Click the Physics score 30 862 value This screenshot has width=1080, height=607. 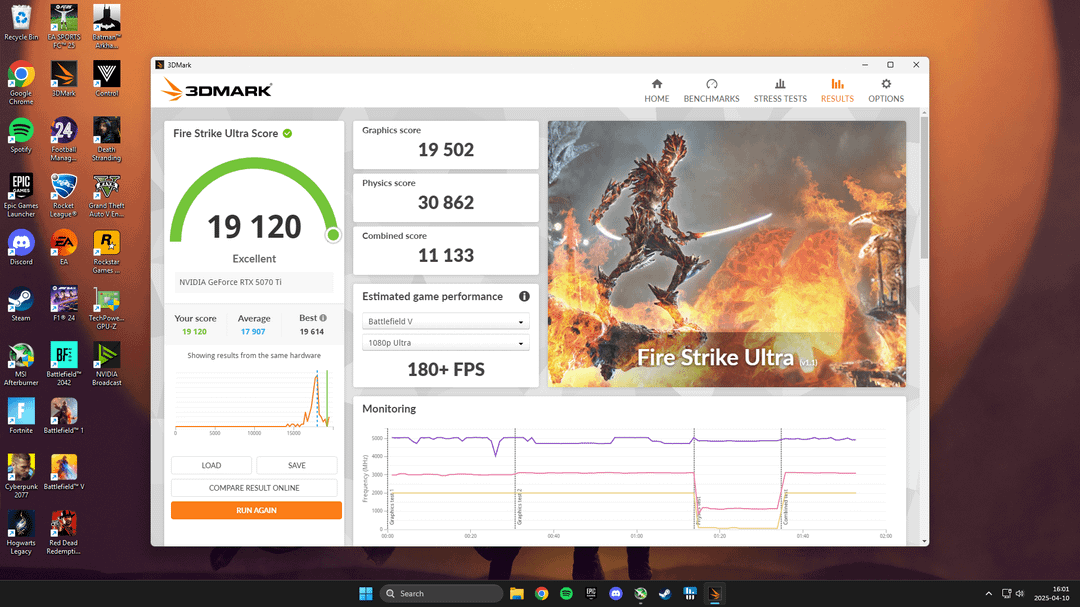446,203
